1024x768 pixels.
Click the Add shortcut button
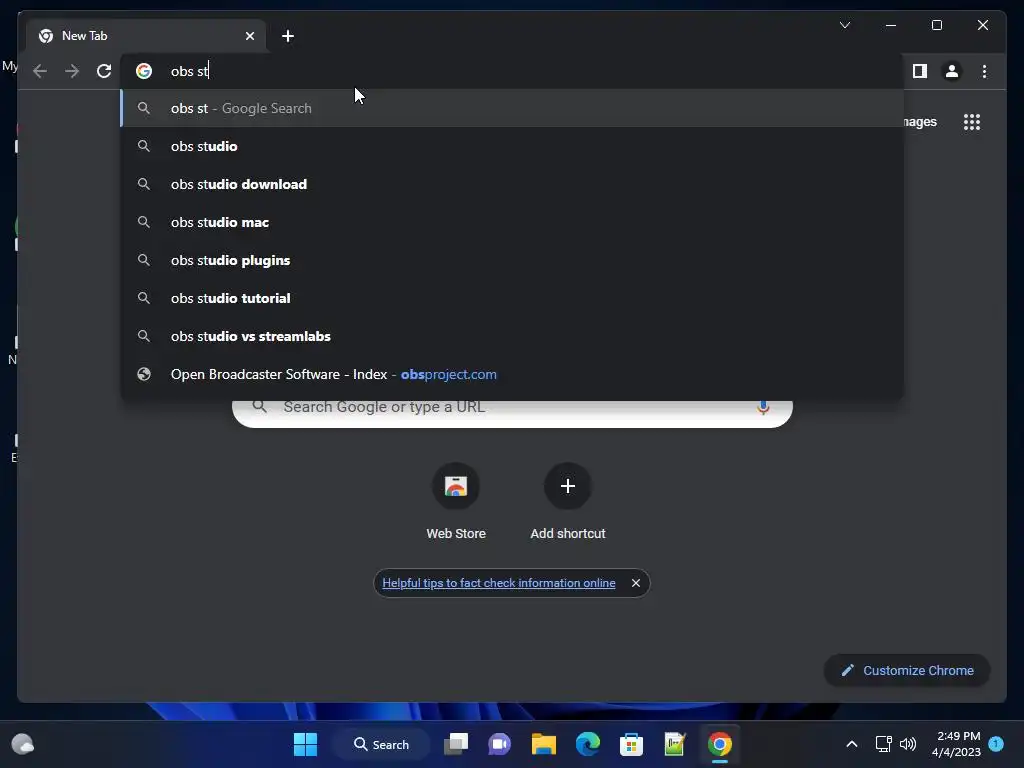coord(568,502)
